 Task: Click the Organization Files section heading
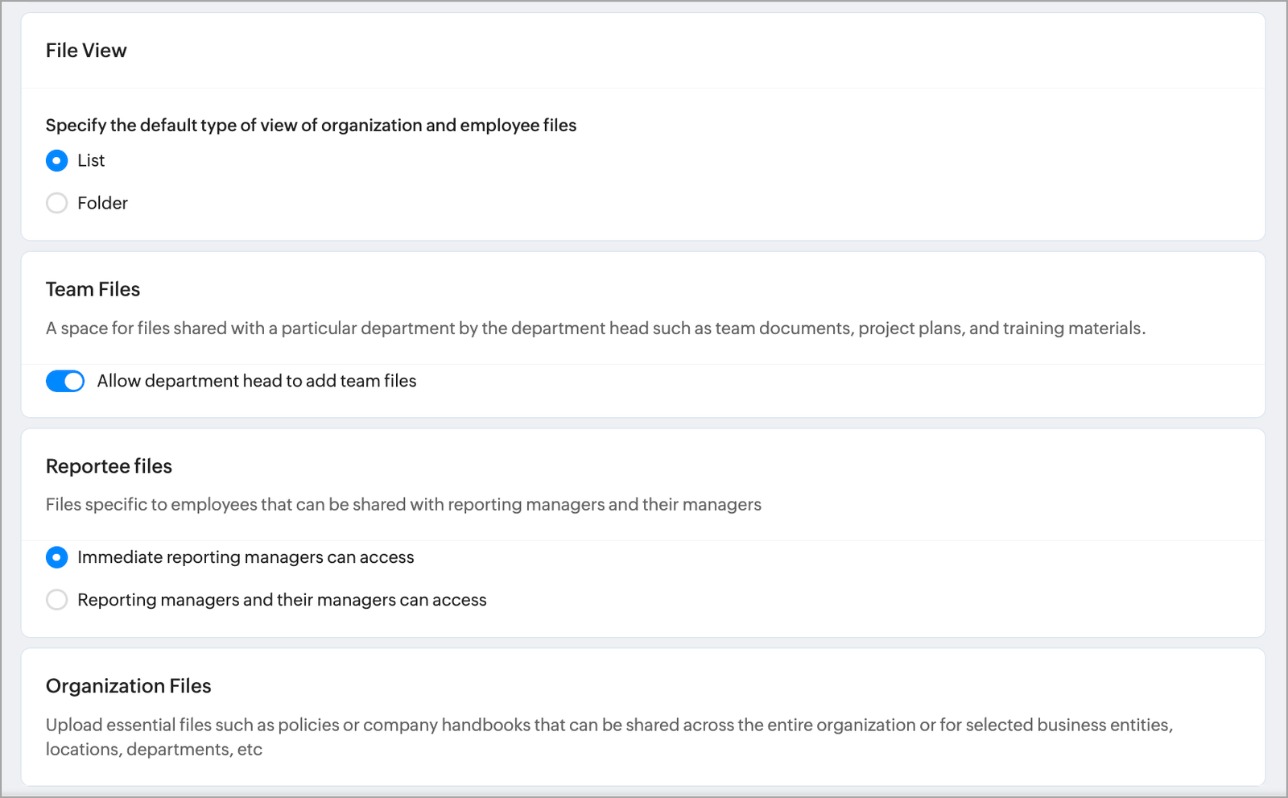128,686
